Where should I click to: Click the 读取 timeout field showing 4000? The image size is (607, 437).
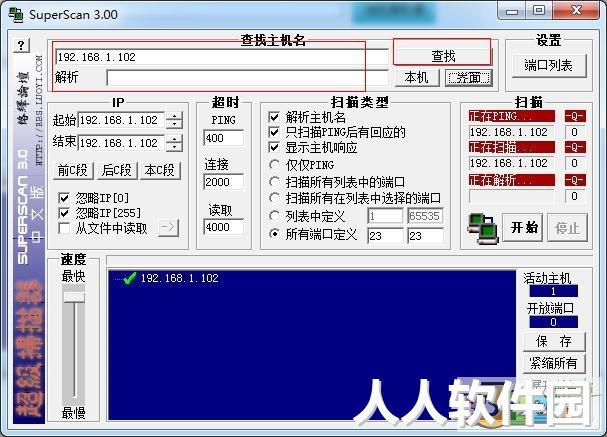click(x=224, y=227)
